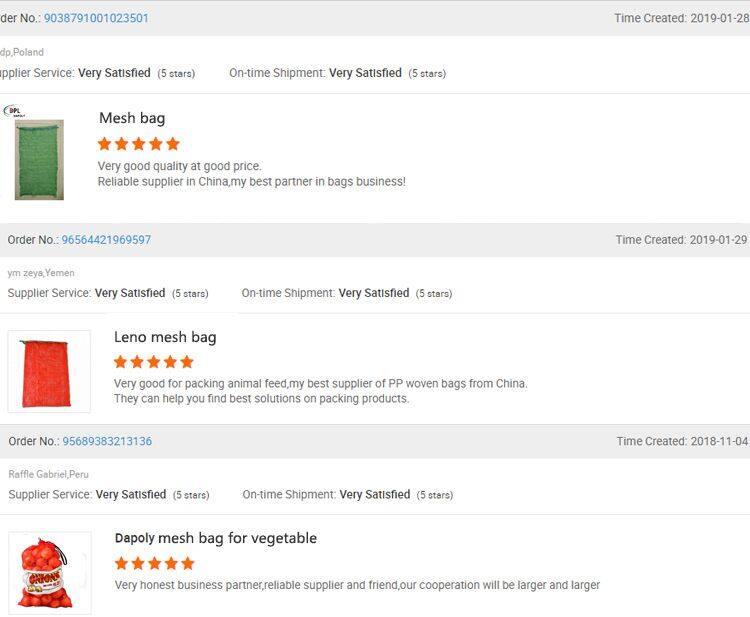Click the star rating under Leno mesh bag
The image size is (750, 617).
(x=154, y=362)
